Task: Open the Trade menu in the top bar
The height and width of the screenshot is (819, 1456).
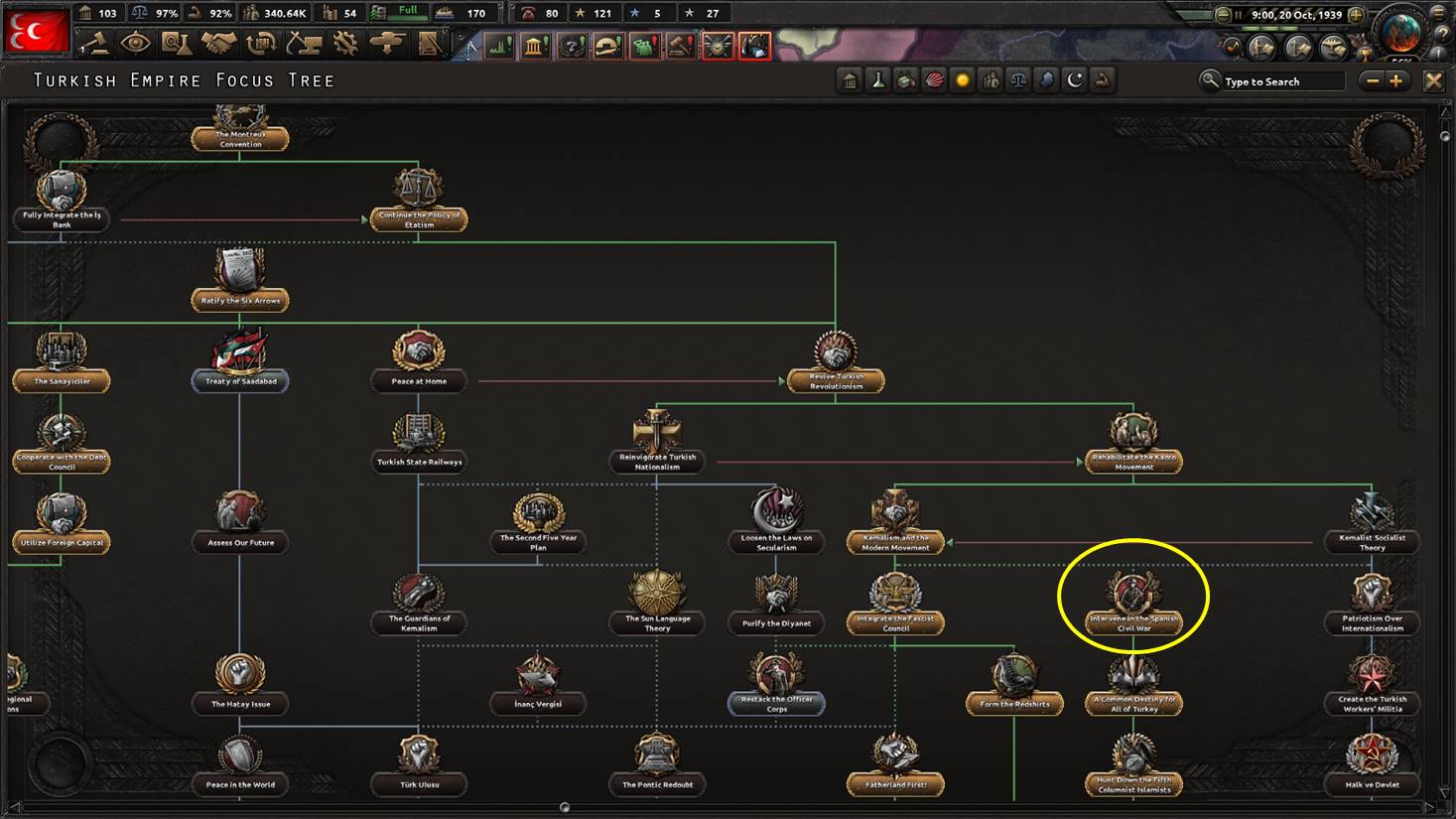Action: pos(260,44)
